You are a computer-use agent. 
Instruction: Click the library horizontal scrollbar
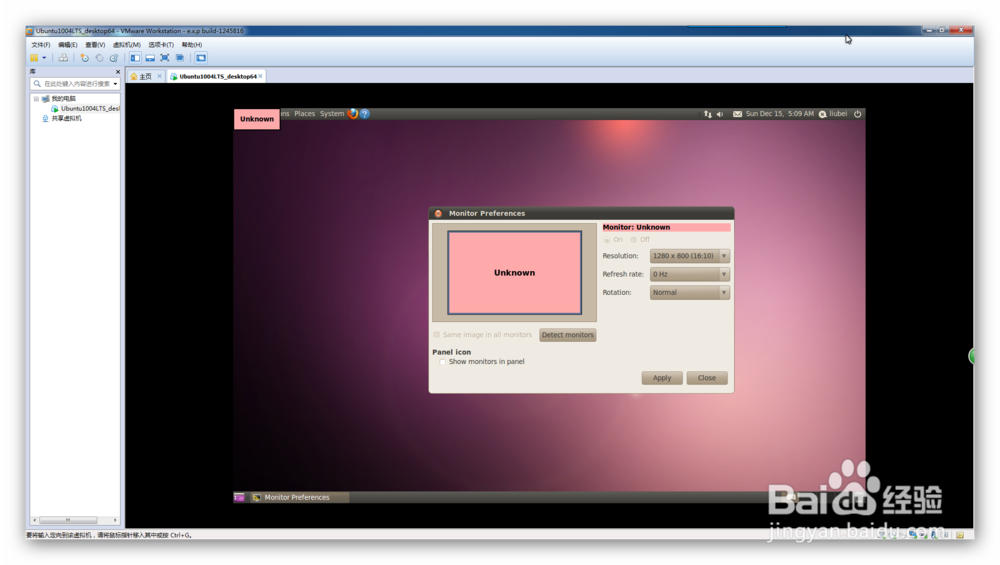pos(68,520)
